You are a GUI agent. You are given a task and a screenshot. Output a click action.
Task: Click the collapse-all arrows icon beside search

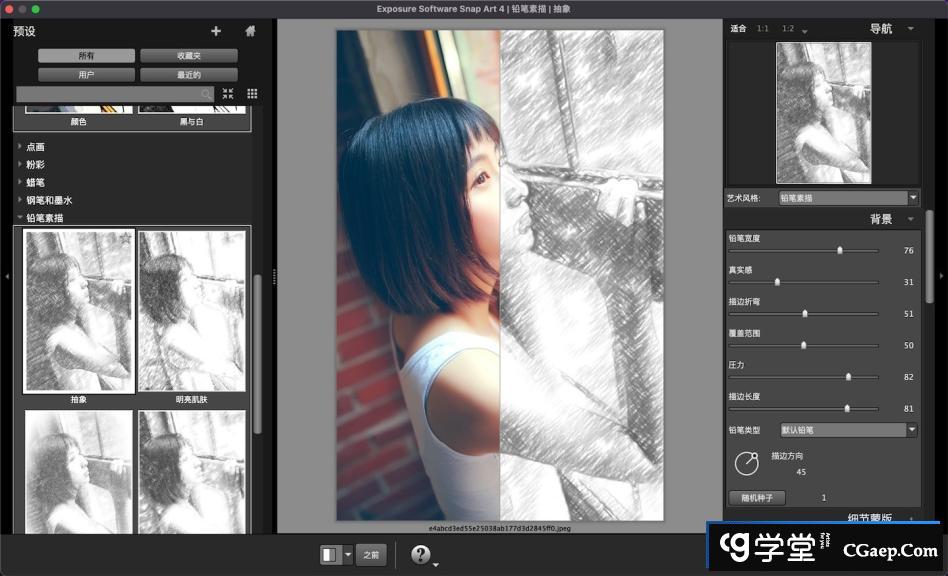[228, 94]
